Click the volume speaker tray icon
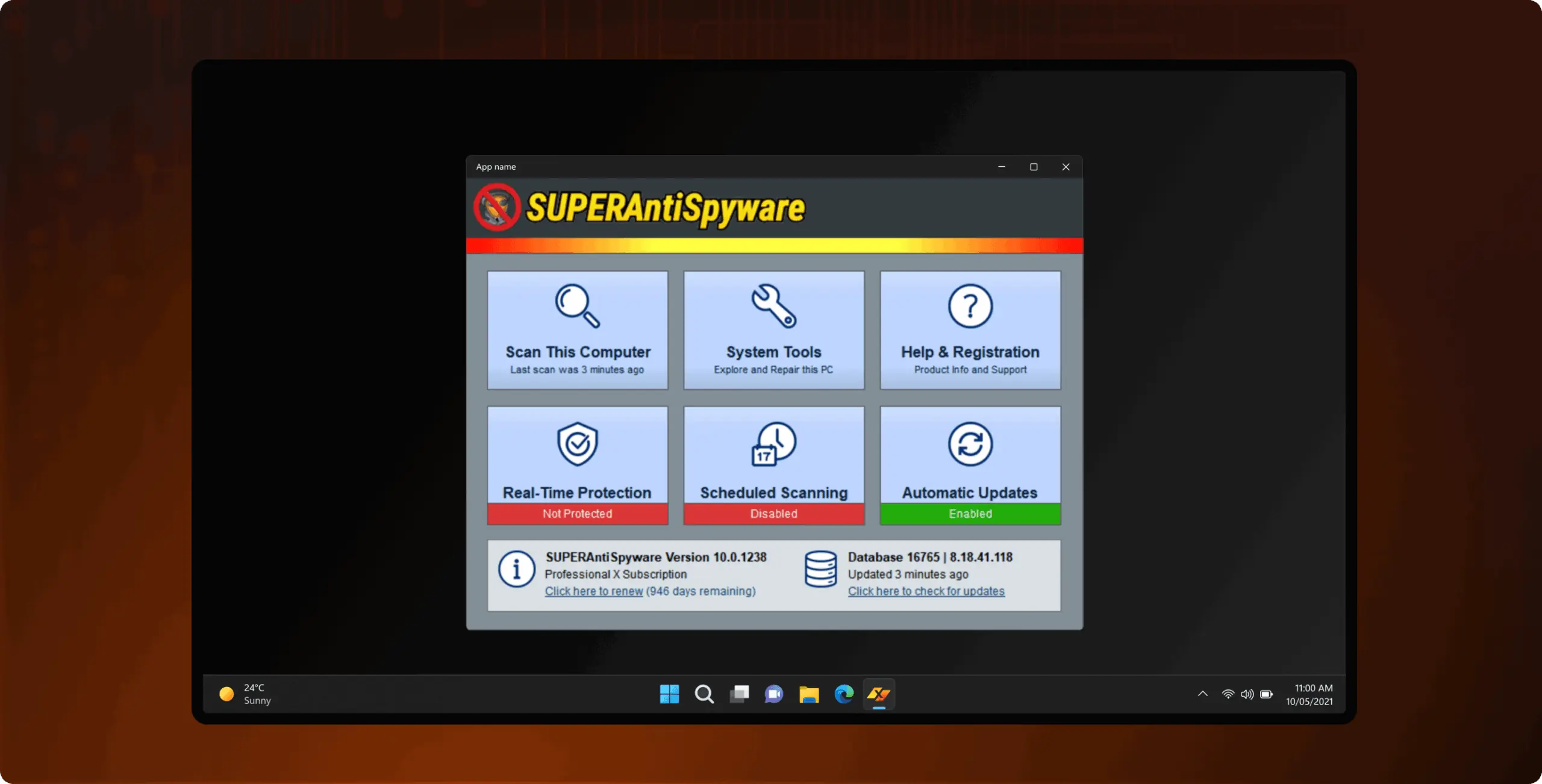 click(1247, 694)
